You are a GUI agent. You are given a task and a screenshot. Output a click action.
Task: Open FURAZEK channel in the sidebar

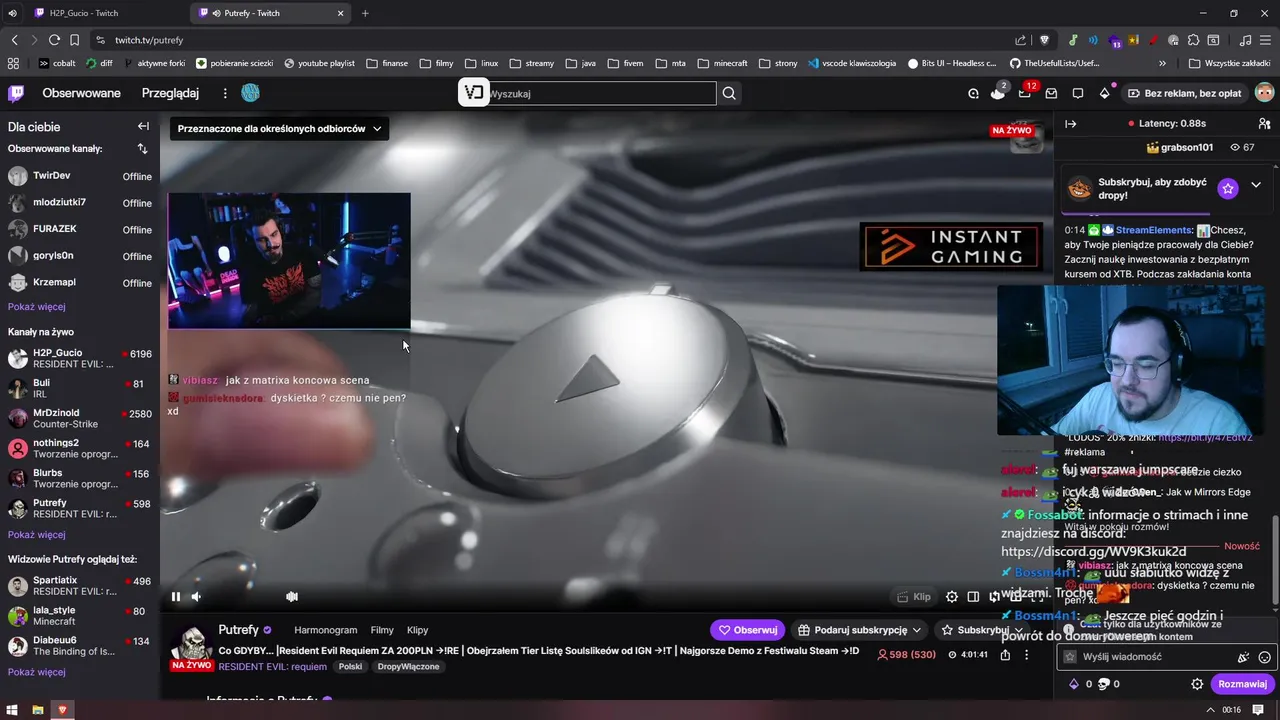pyautogui.click(x=80, y=229)
